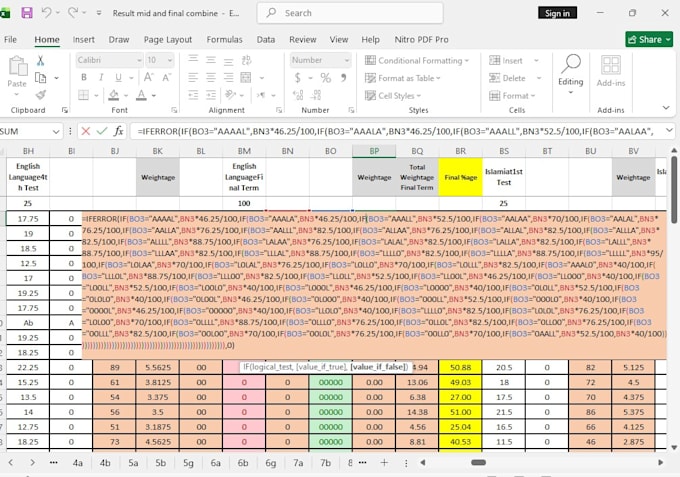Toggle Underline formatting

118,78
